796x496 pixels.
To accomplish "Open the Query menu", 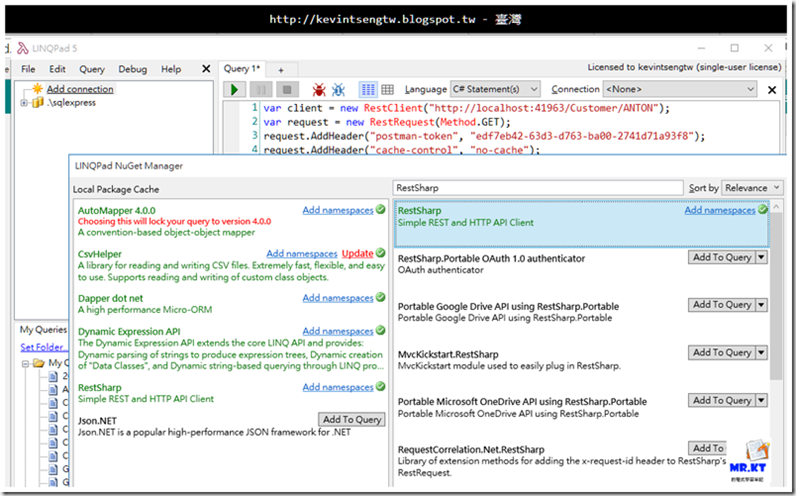I will tap(91, 69).
